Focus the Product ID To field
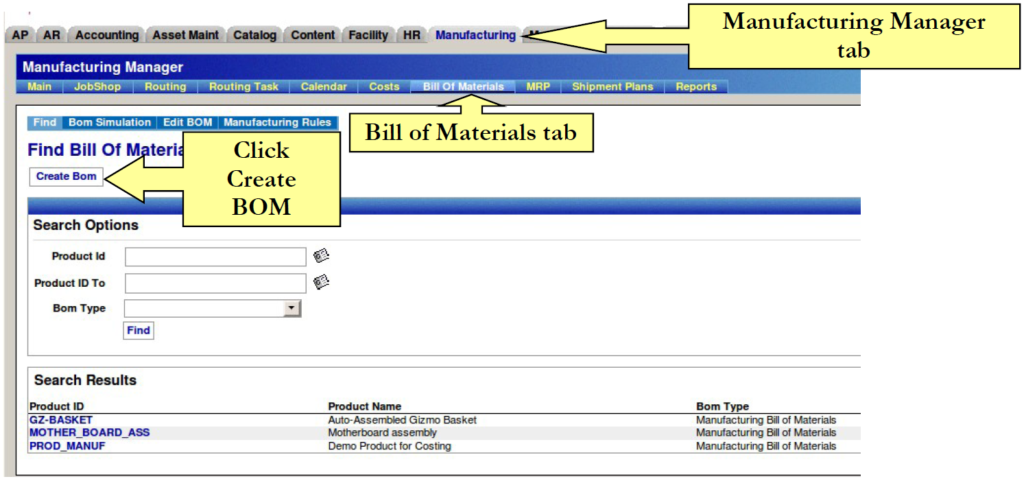1024x479 pixels. tap(215, 284)
